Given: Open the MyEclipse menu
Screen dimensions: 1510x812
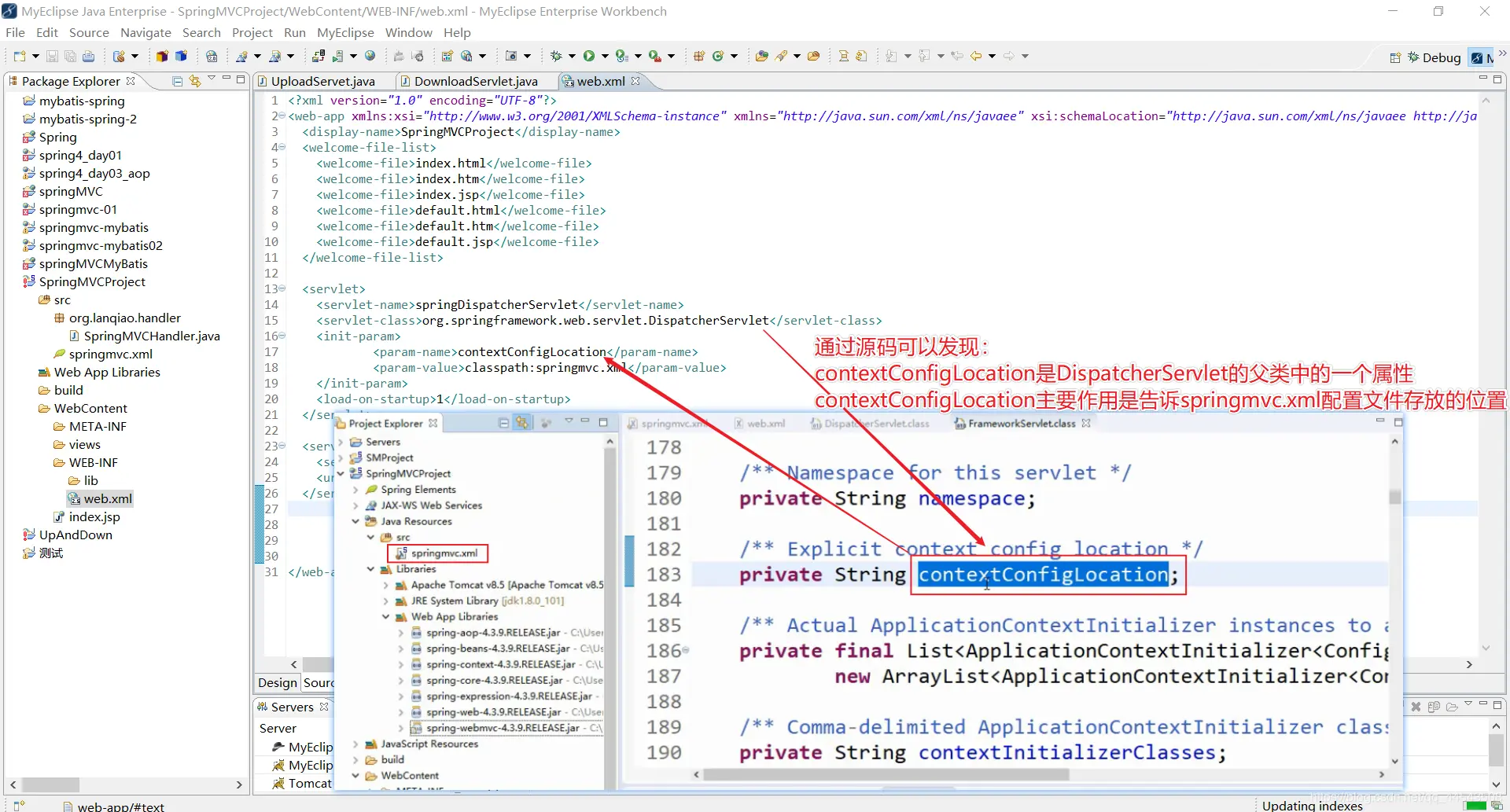Looking at the screenshot, I should (345, 32).
